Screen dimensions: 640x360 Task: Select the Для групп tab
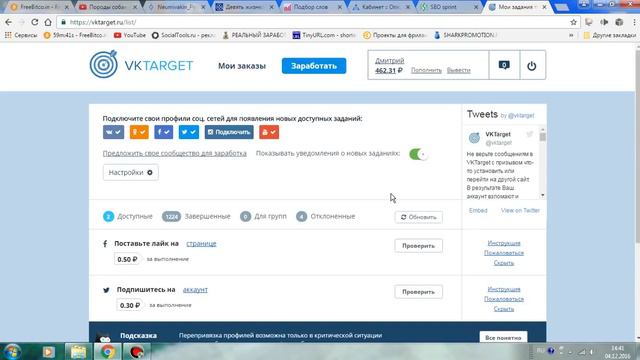[x=263, y=216]
